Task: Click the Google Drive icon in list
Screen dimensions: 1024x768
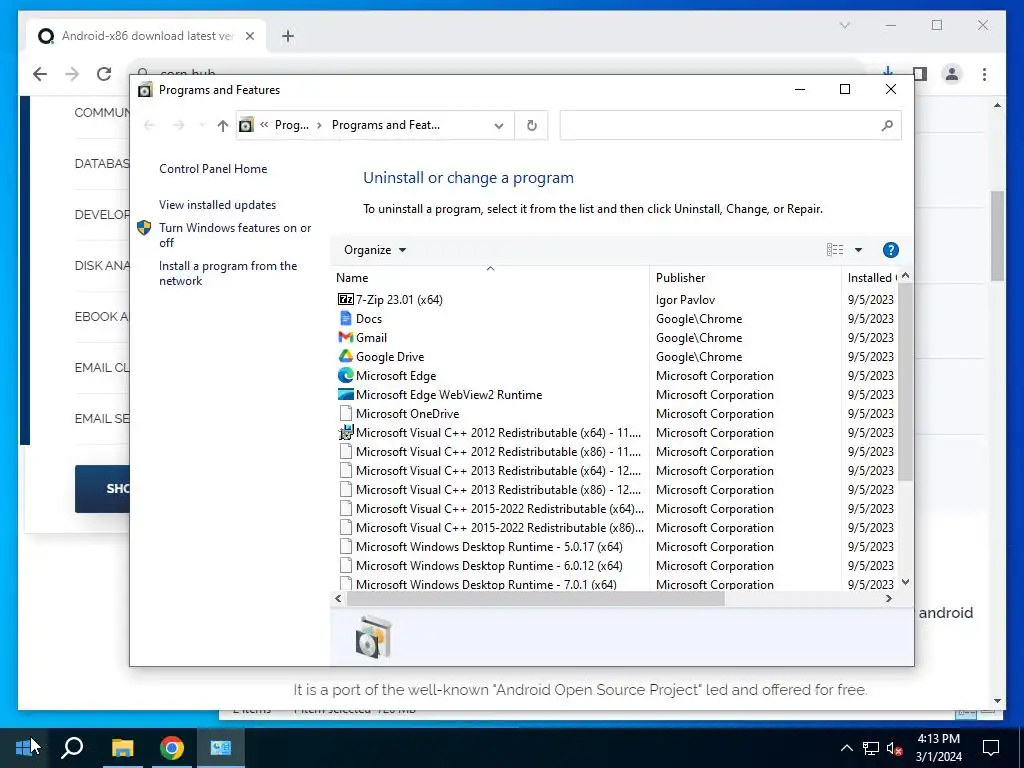Action: point(345,356)
